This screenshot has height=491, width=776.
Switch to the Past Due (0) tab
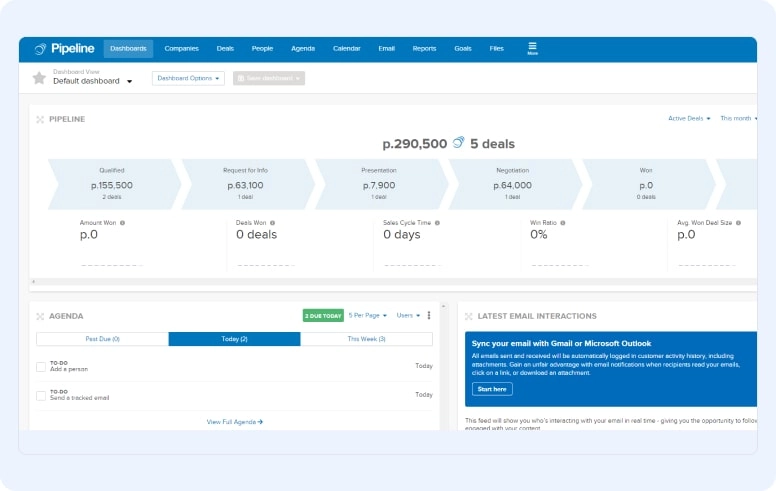(102, 339)
